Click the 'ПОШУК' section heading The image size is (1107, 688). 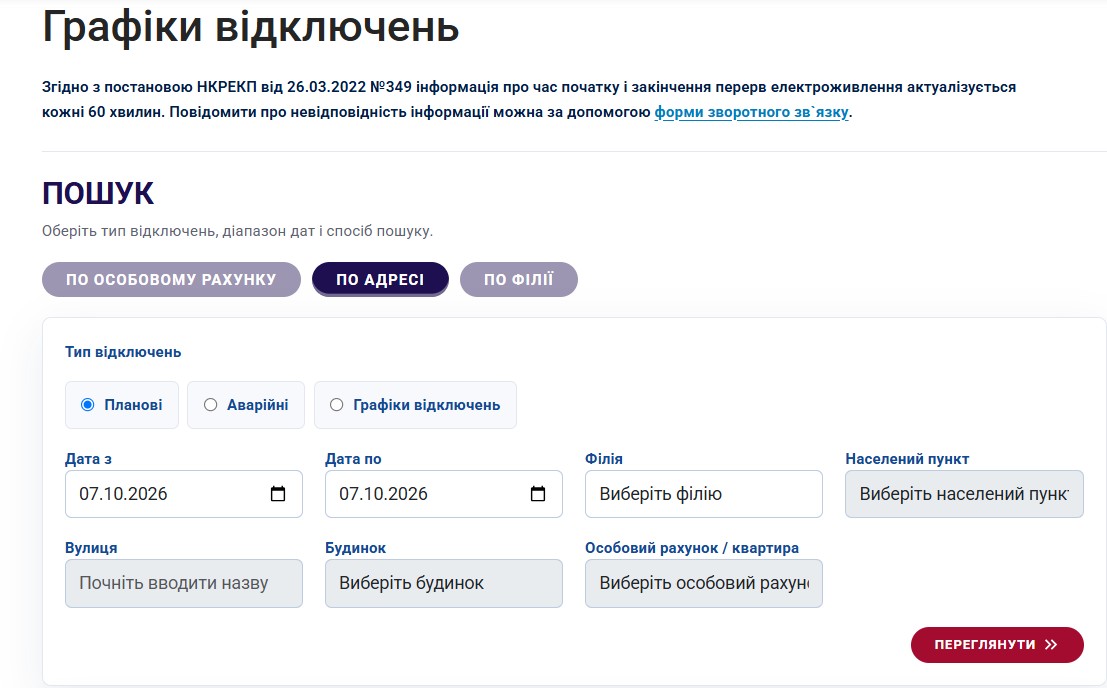98,193
